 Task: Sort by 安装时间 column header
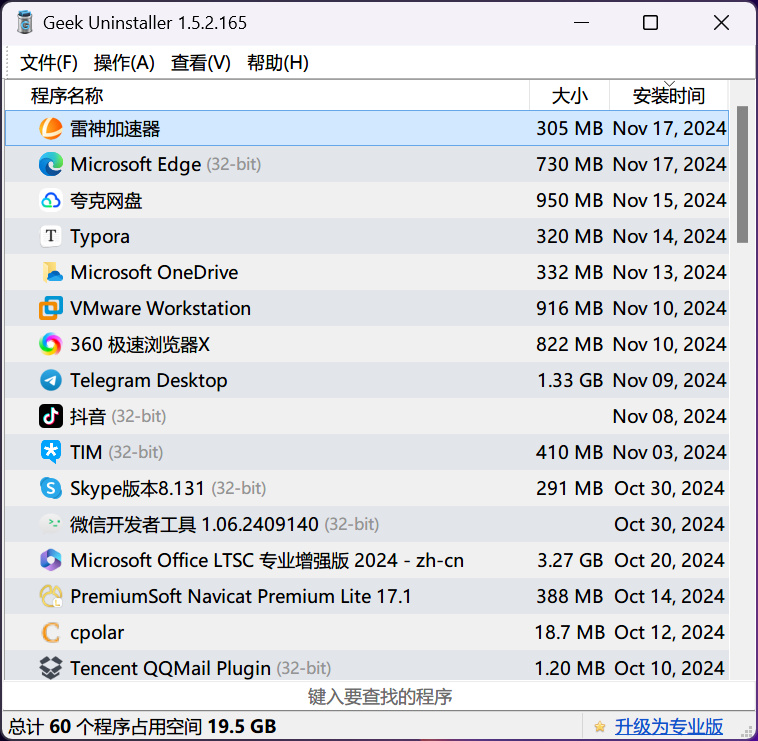point(669,95)
